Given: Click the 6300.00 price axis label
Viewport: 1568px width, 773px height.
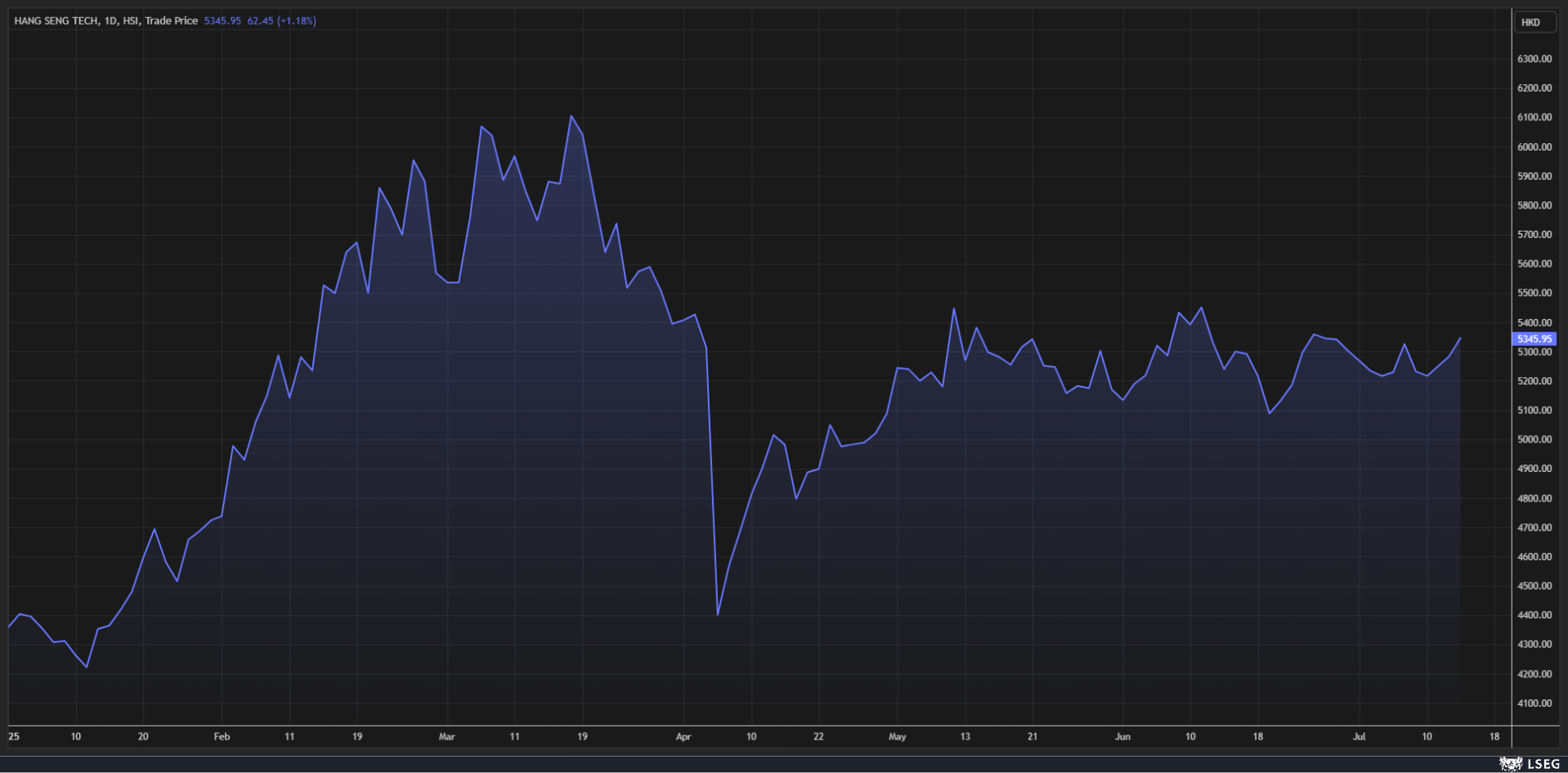Looking at the screenshot, I should click(x=1534, y=59).
